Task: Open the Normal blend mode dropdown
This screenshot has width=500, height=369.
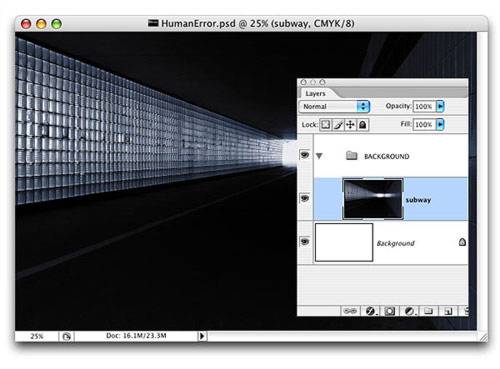Action: (x=334, y=106)
